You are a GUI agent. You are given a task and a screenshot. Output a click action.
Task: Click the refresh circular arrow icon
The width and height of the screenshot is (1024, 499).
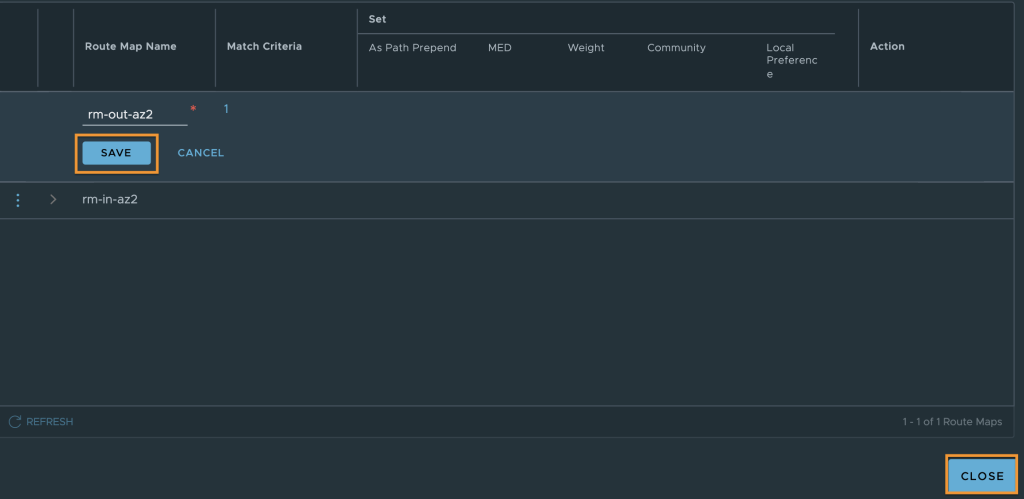(15, 422)
